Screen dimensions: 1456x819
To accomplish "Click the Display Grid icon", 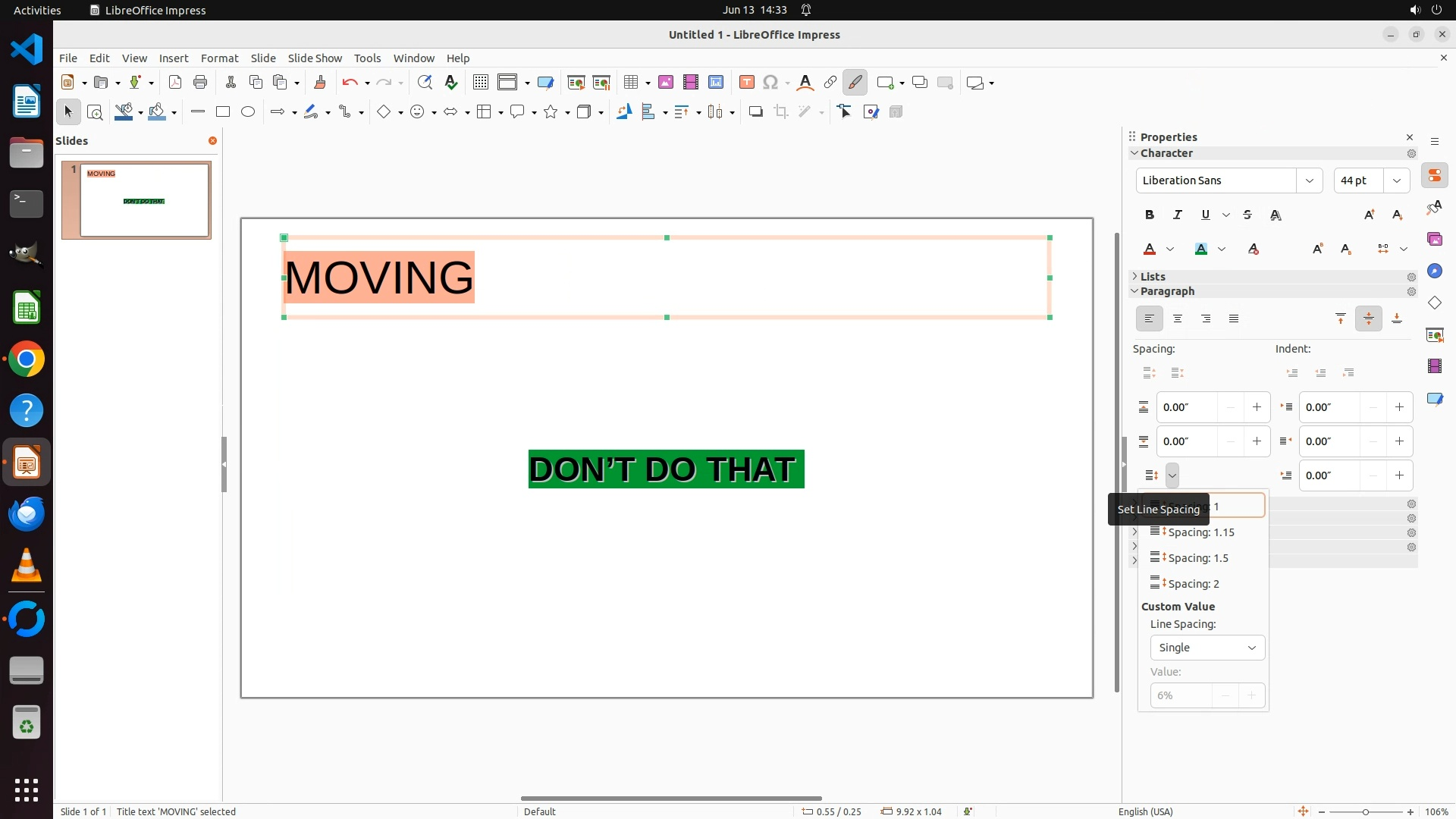I will click(480, 83).
